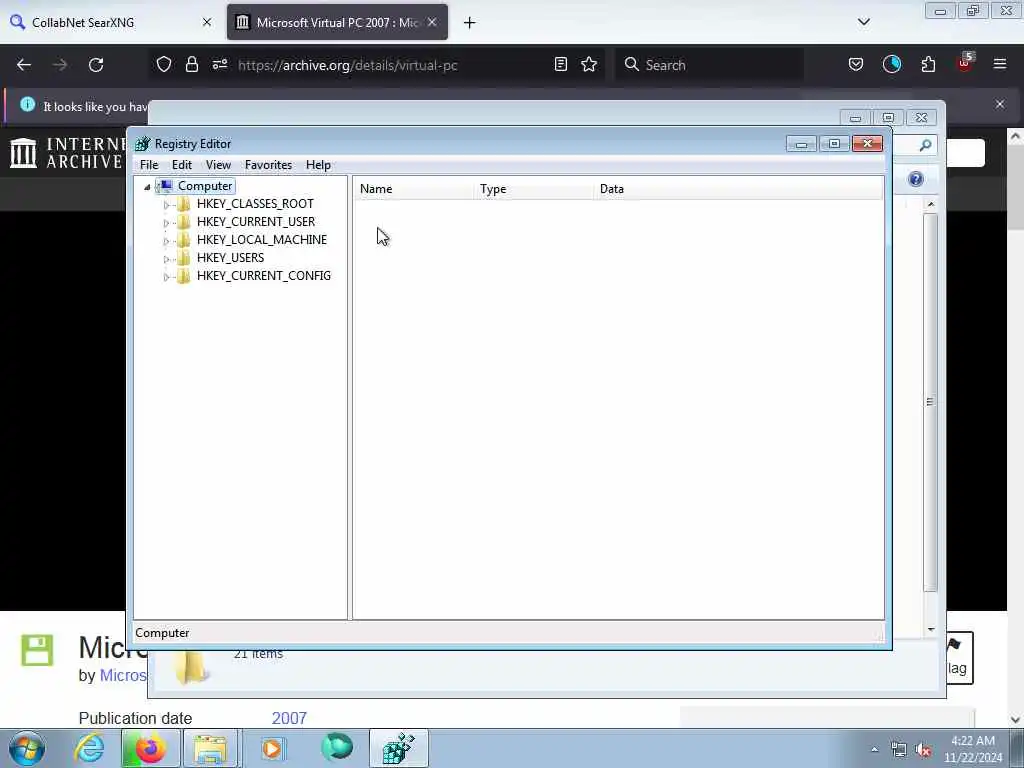Image resolution: width=1024 pixels, height=768 pixels.
Task: Click the archive.org address bar
Action: click(347, 65)
